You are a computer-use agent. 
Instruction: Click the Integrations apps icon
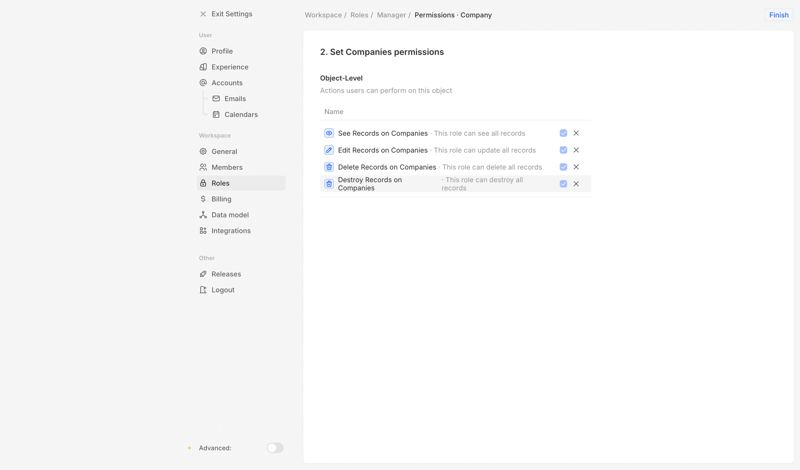tap(203, 231)
